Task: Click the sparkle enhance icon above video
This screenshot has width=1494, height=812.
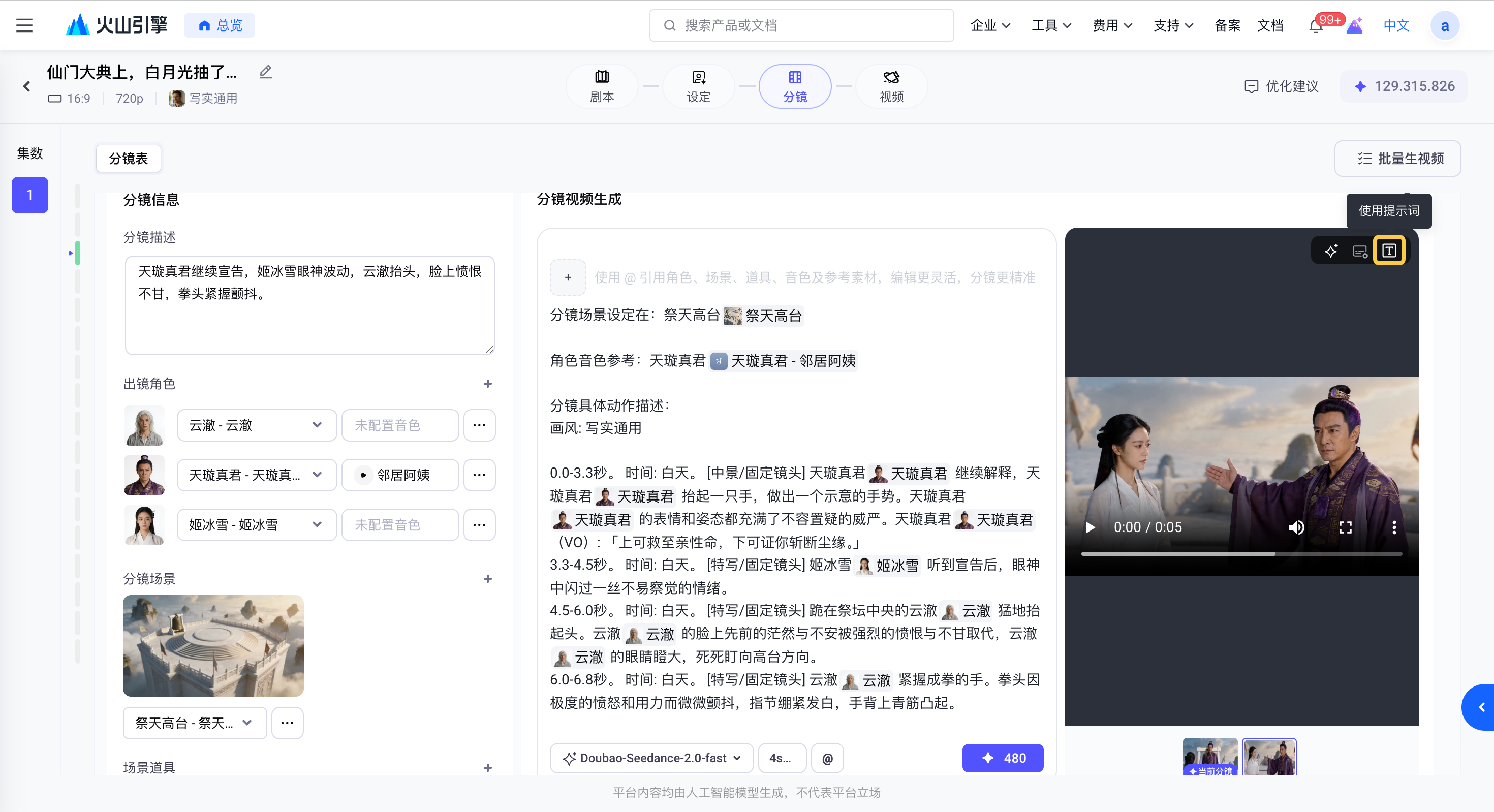Action: (1331, 251)
